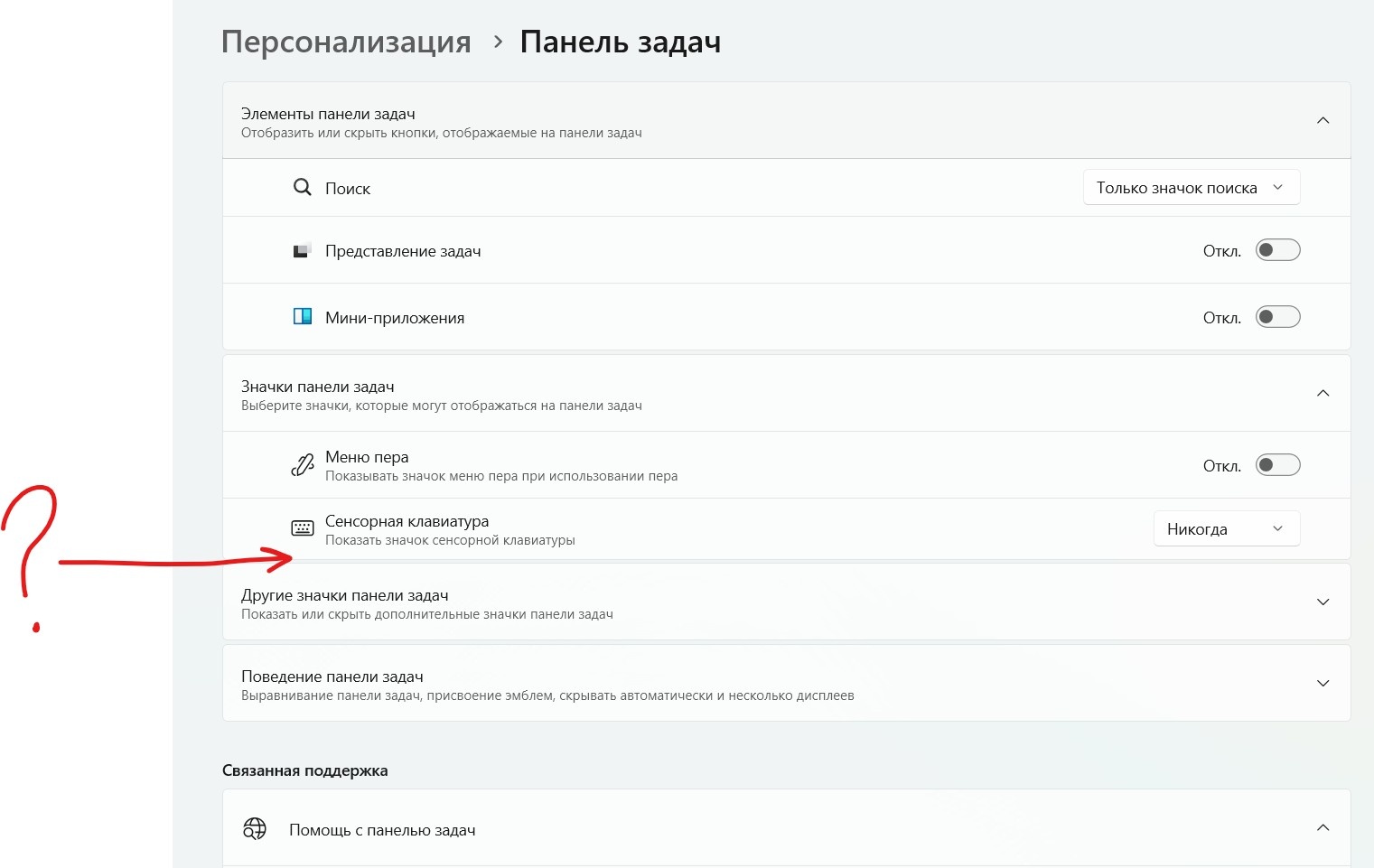Open the Только значок поиска dropdown
1374x868 pixels.
pyautogui.click(x=1192, y=188)
